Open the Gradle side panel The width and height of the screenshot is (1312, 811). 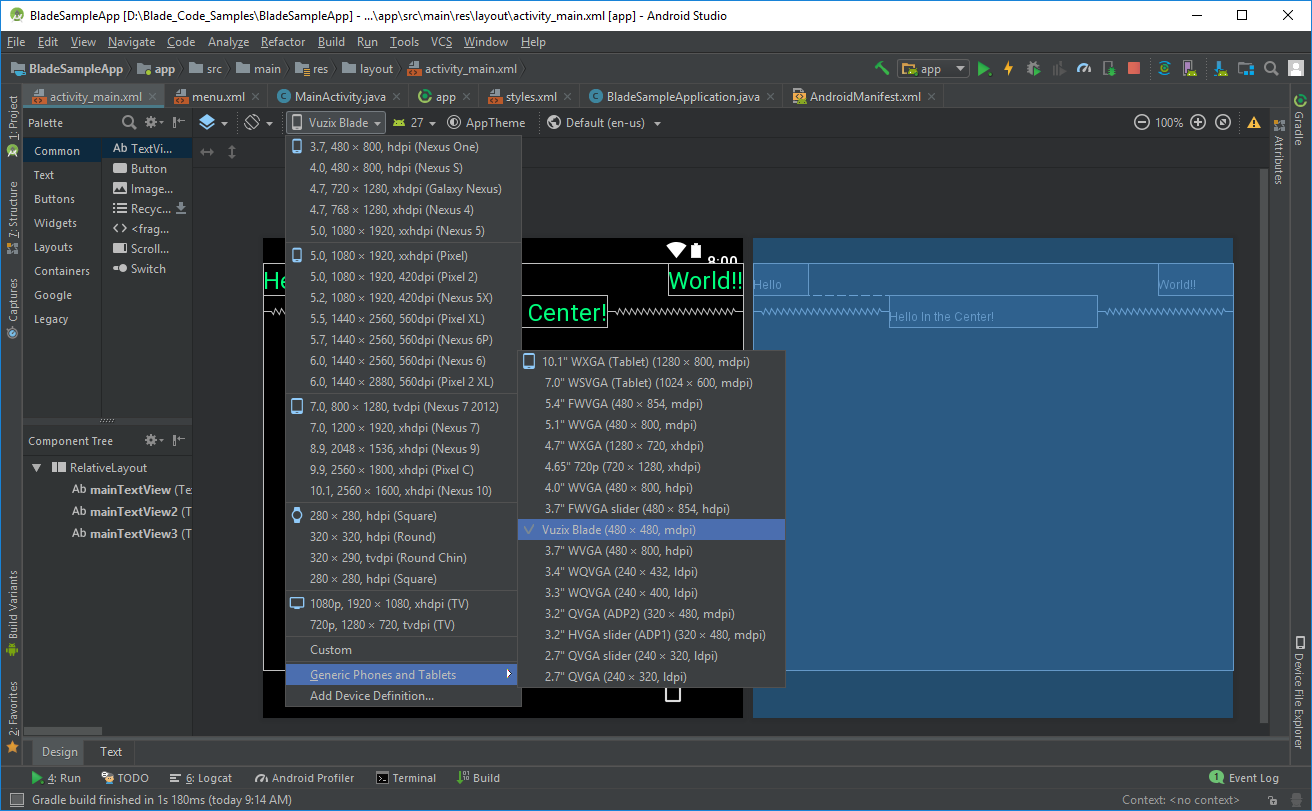point(1299,120)
